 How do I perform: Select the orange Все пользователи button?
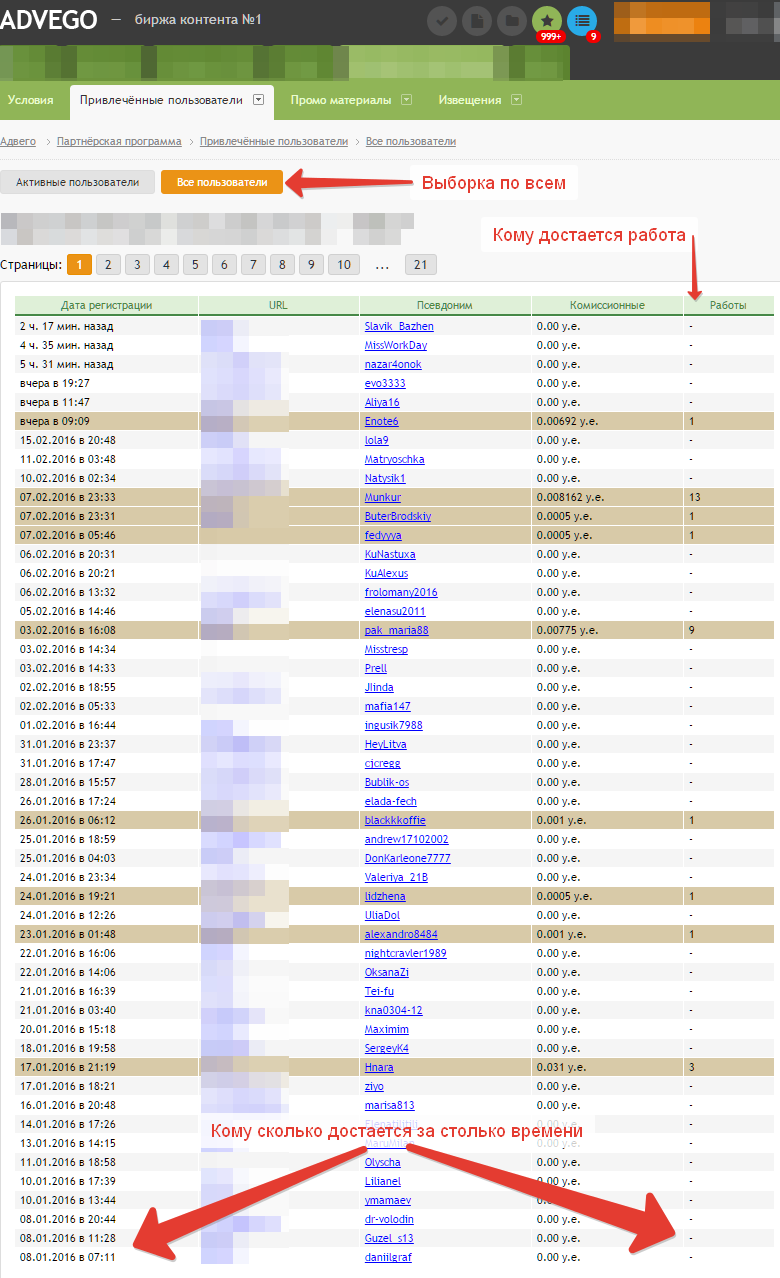222,182
